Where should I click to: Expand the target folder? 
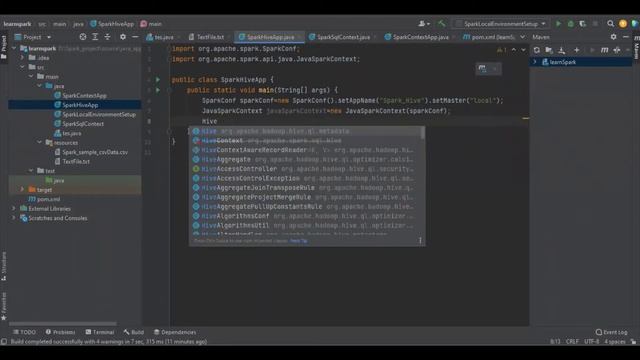coord(22,189)
